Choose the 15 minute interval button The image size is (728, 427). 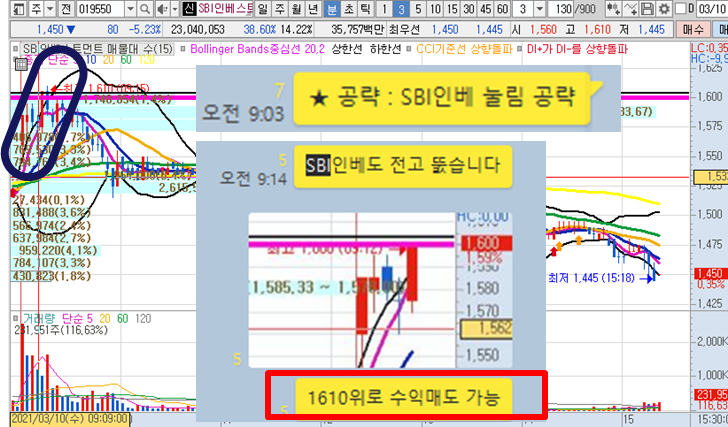click(452, 8)
